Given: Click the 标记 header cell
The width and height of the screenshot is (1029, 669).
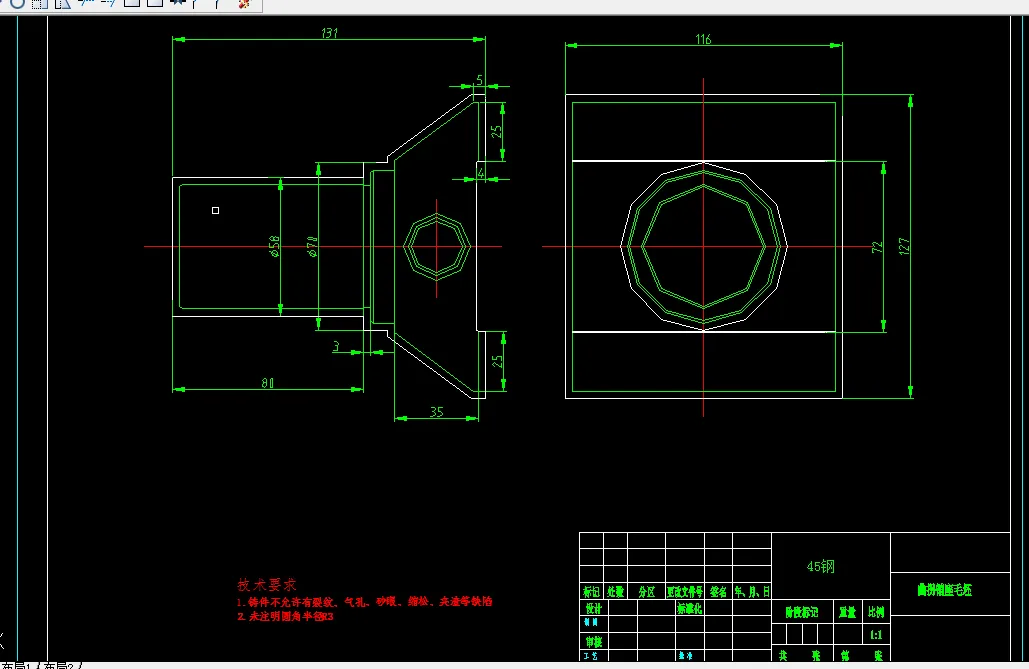Looking at the screenshot, I should 591,592.
